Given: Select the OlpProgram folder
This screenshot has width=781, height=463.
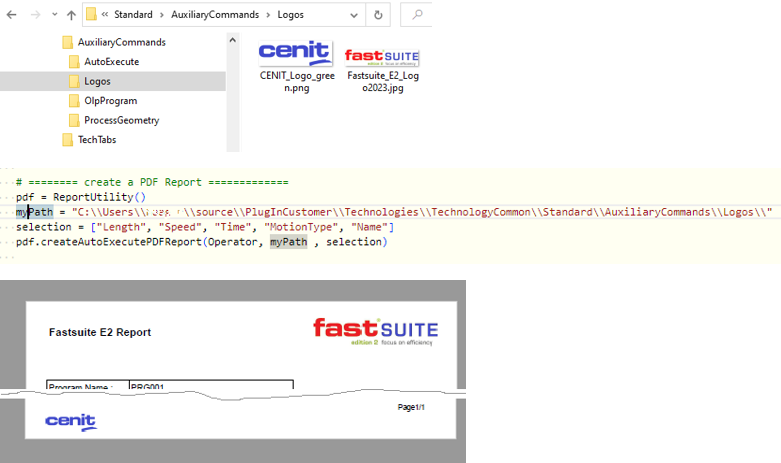Looking at the screenshot, I should 110,101.
